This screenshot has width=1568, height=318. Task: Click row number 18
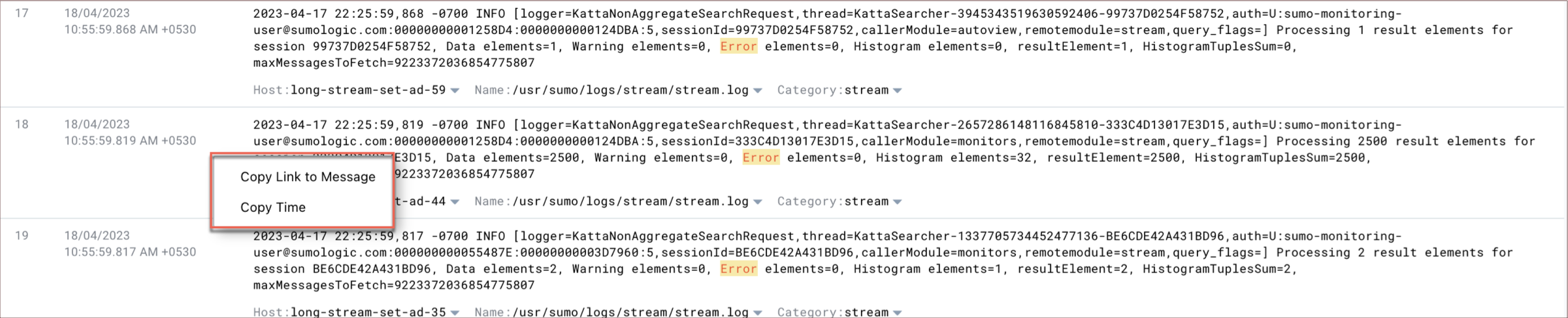22,124
